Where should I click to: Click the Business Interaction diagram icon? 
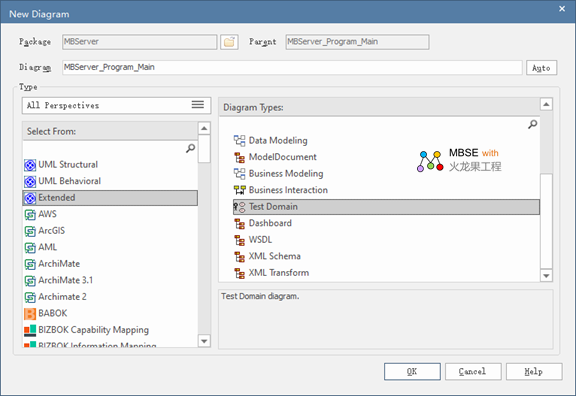point(240,190)
